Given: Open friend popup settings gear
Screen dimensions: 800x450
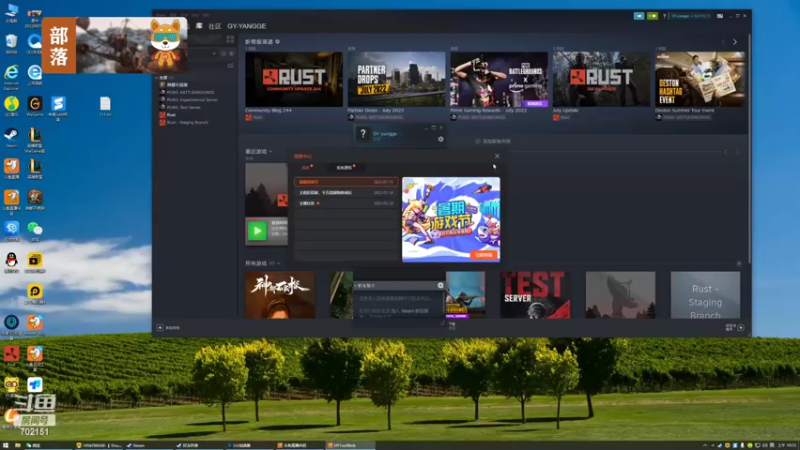Looking at the screenshot, I should 441,139.
